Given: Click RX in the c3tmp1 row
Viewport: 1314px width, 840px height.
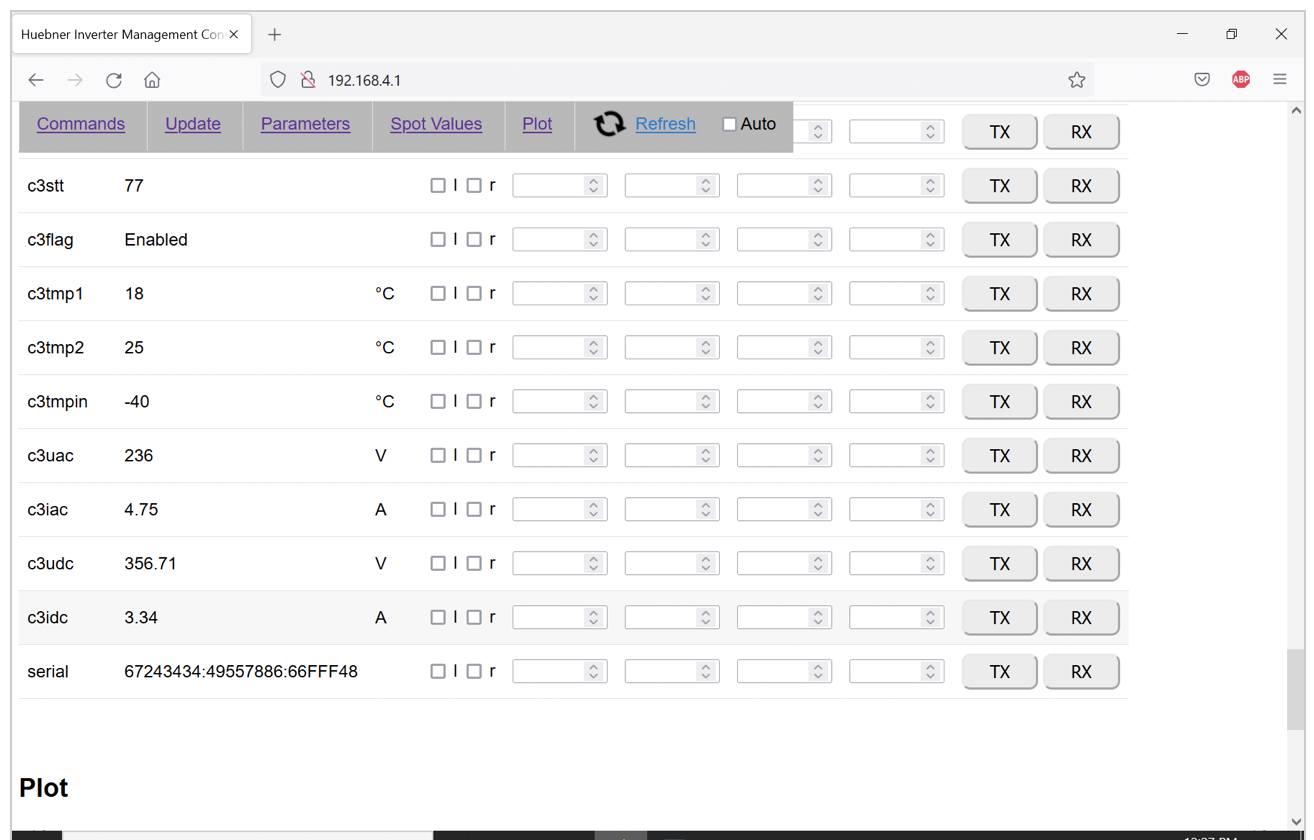Looking at the screenshot, I should click(1081, 294).
